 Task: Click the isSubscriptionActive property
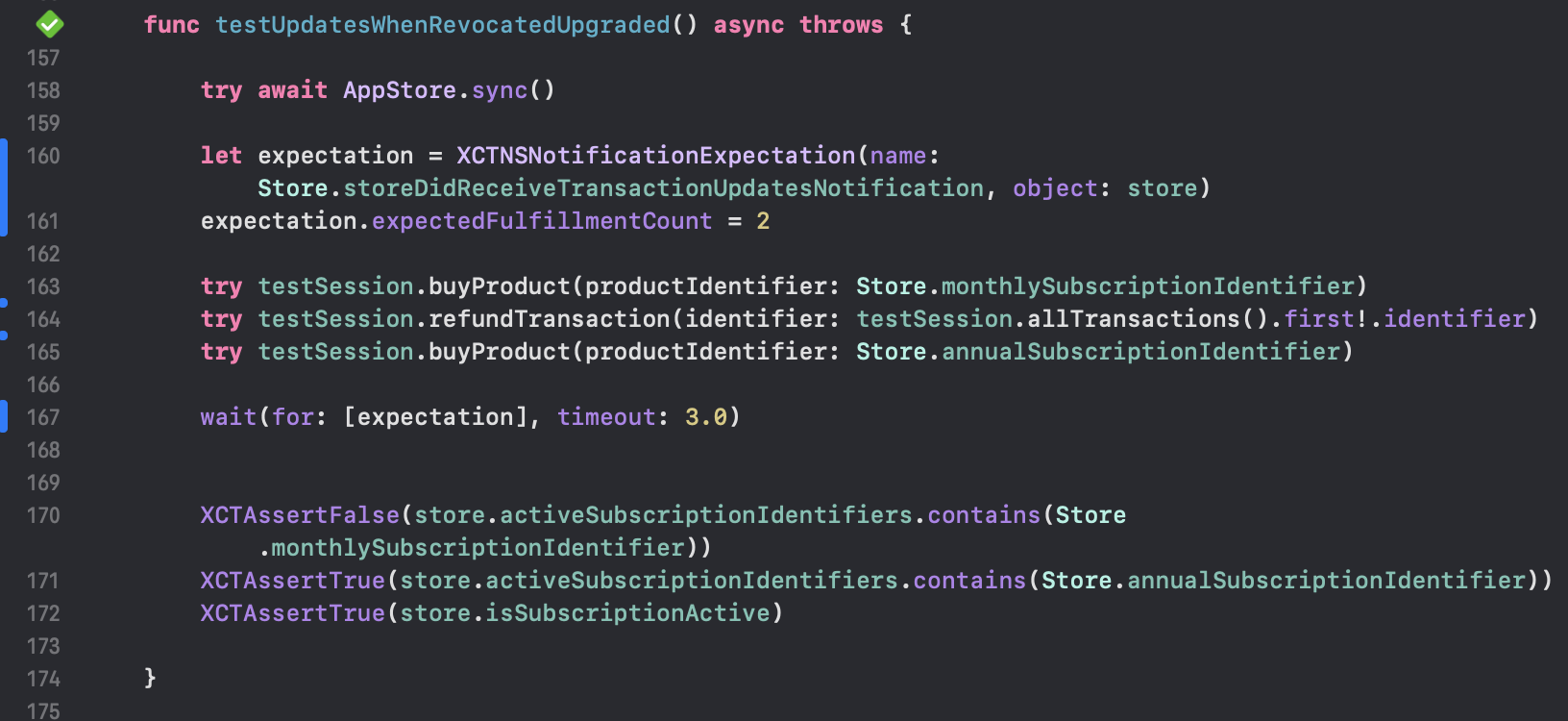(x=627, y=613)
